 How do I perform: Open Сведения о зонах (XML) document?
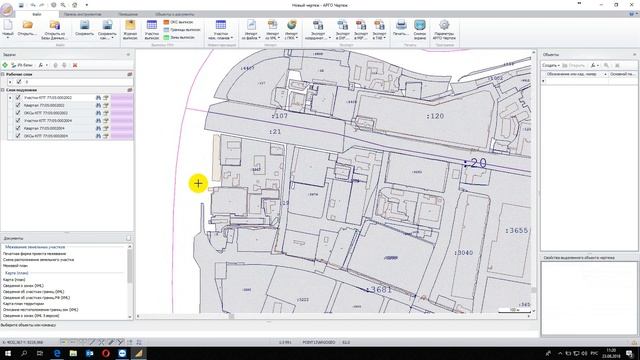point(23,286)
